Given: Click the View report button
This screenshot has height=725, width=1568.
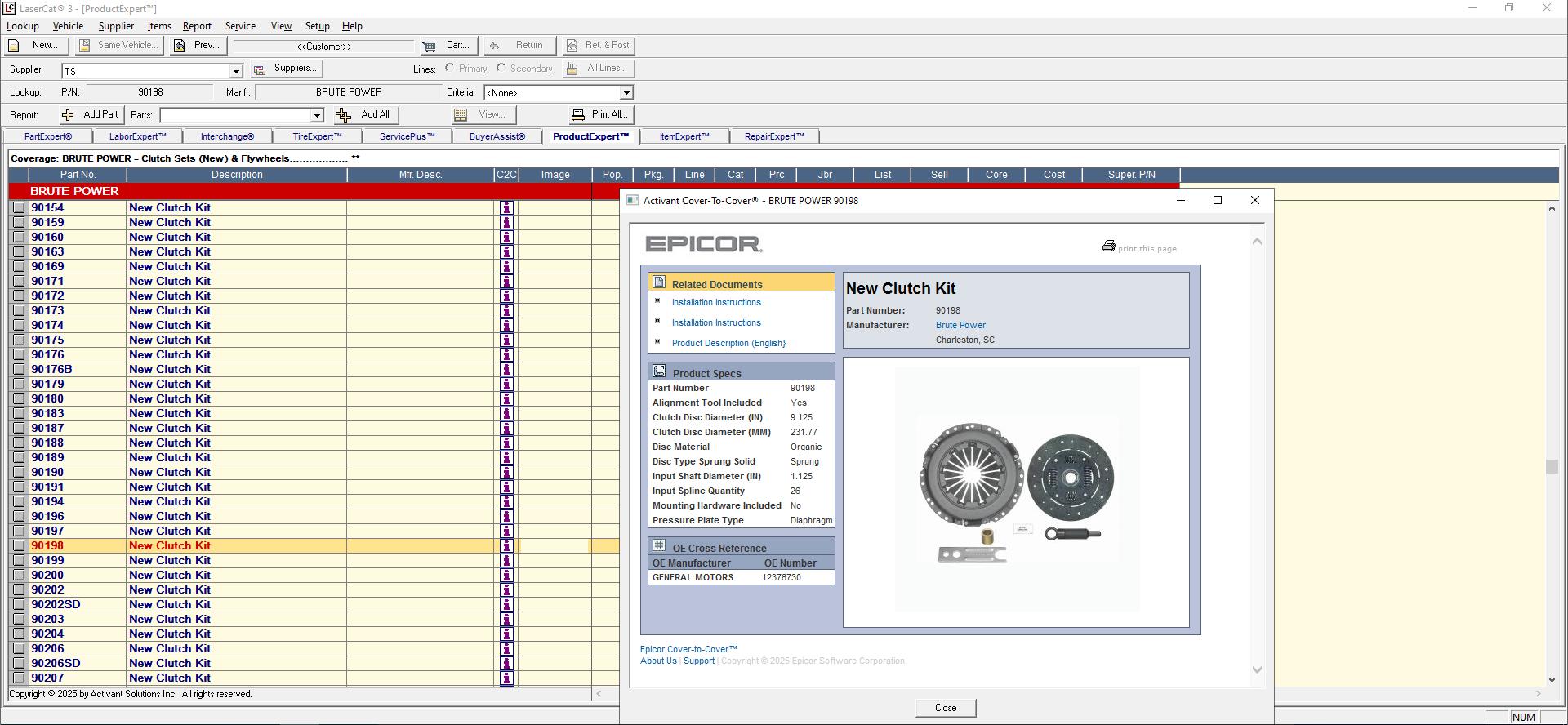Looking at the screenshot, I should [482, 115].
